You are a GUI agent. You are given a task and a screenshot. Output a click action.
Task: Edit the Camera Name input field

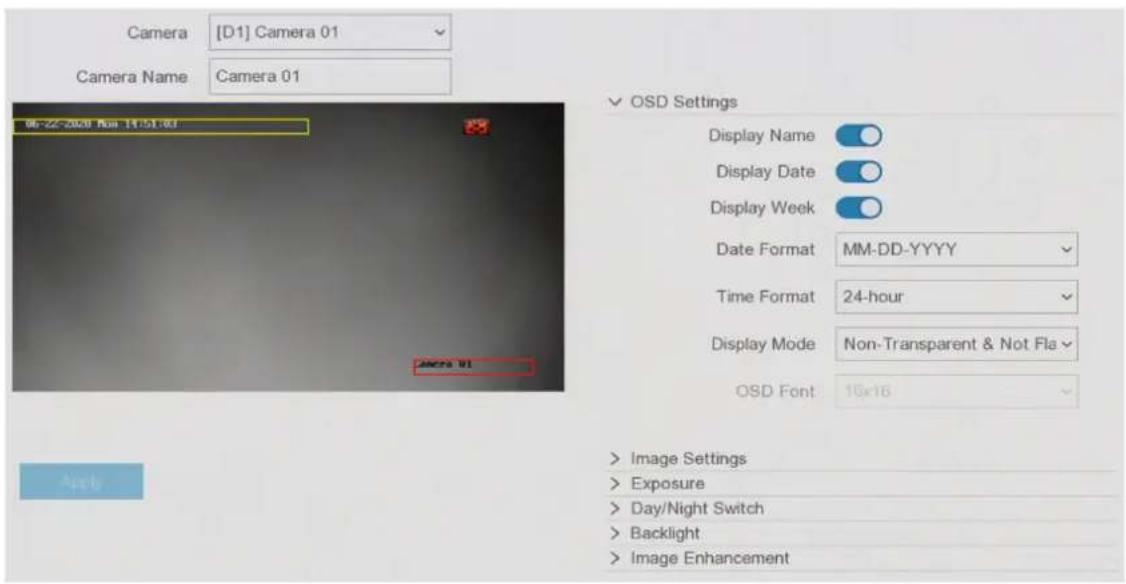coord(330,76)
